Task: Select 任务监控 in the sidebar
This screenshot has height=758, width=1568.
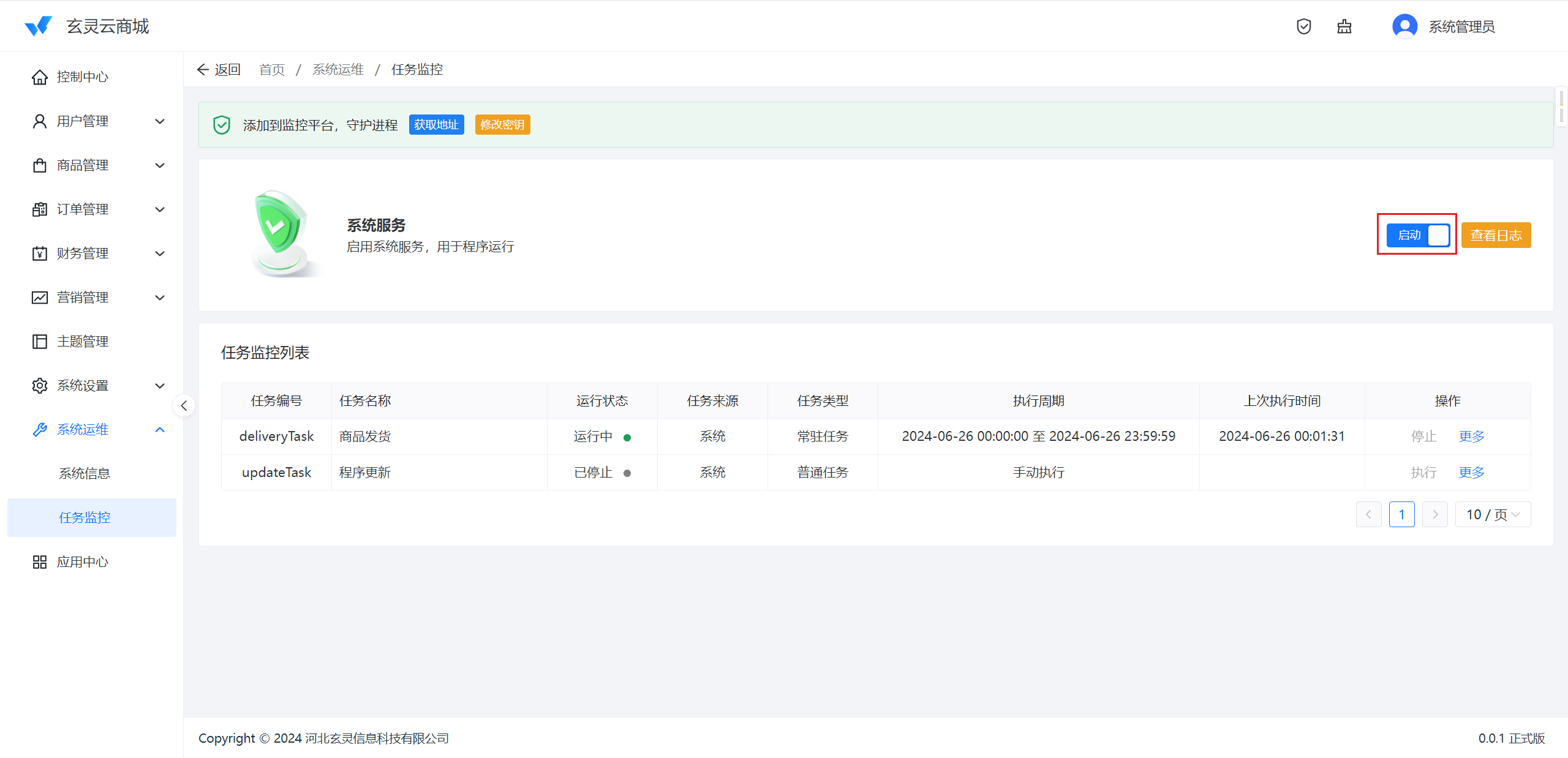Action: pyautogui.click(x=85, y=518)
